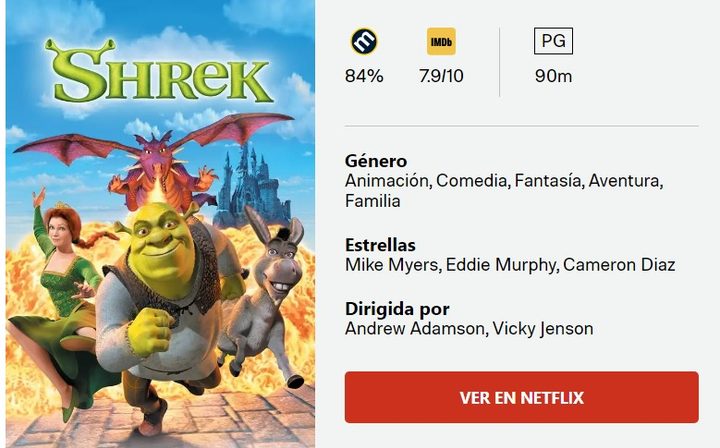Open the Shrek movie poster
This screenshot has width=720, height=448.
(x=160, y=224)
